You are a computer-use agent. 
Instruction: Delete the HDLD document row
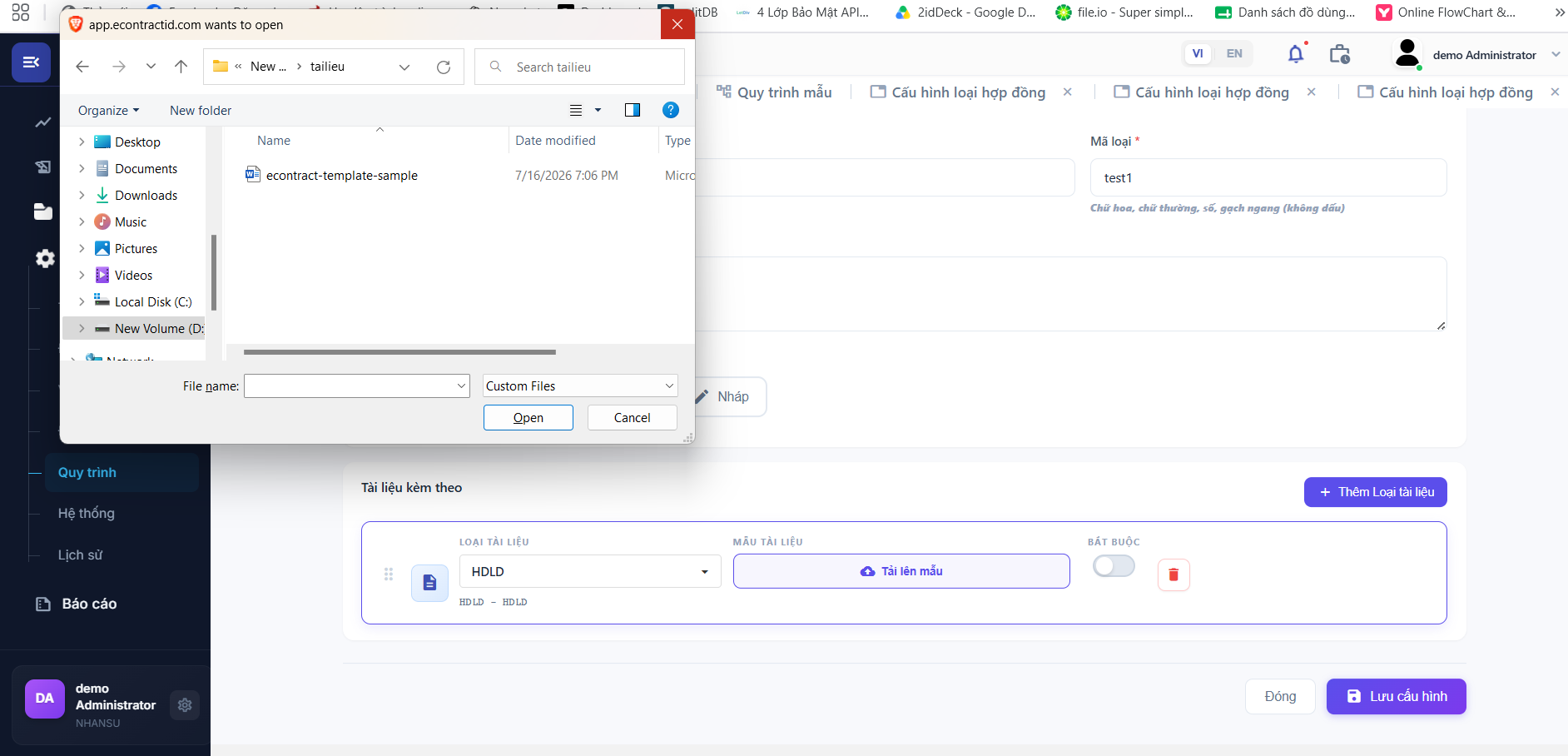(x=1174, y=574)
